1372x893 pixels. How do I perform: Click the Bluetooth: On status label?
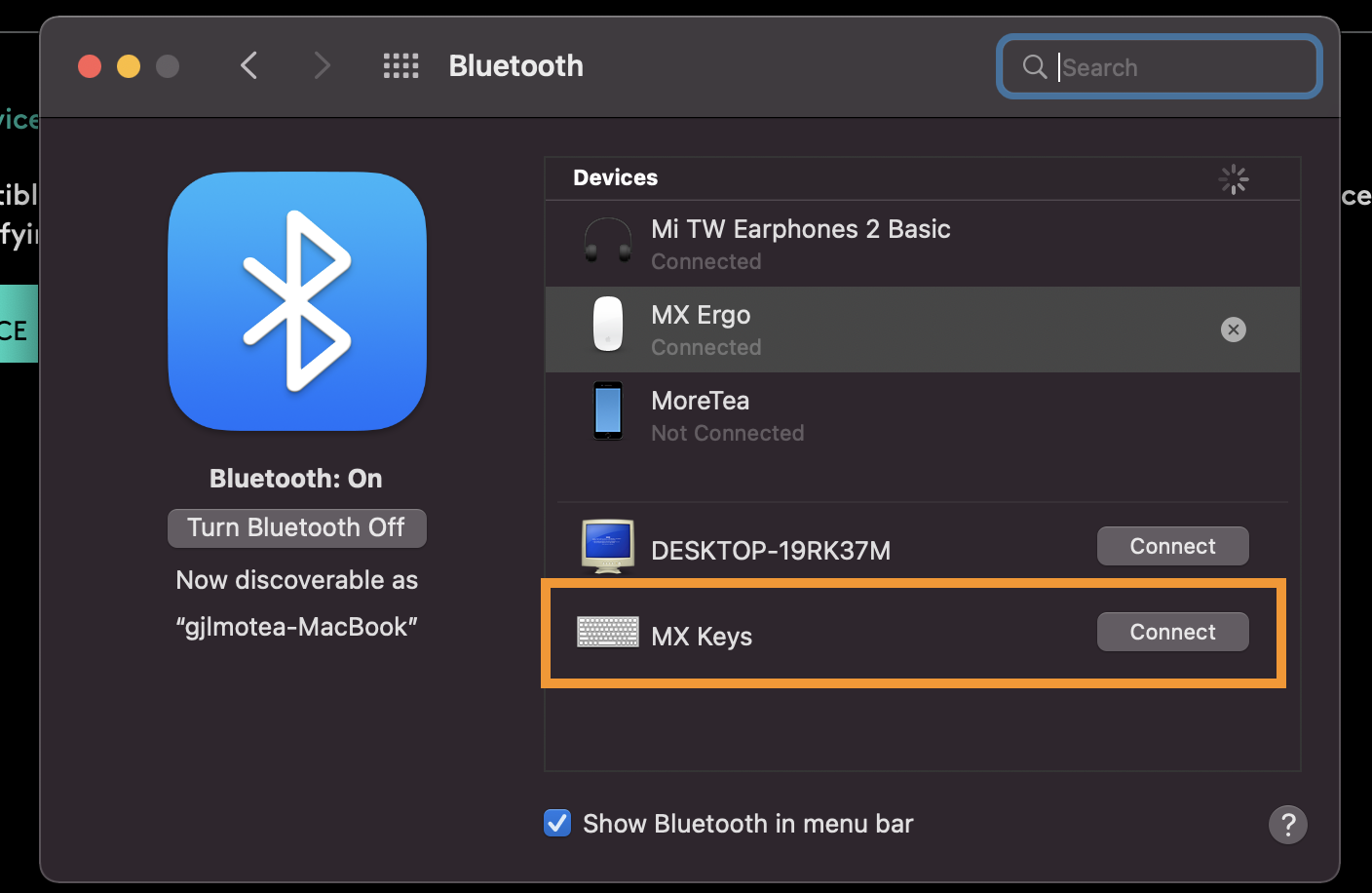click(296, 479)
